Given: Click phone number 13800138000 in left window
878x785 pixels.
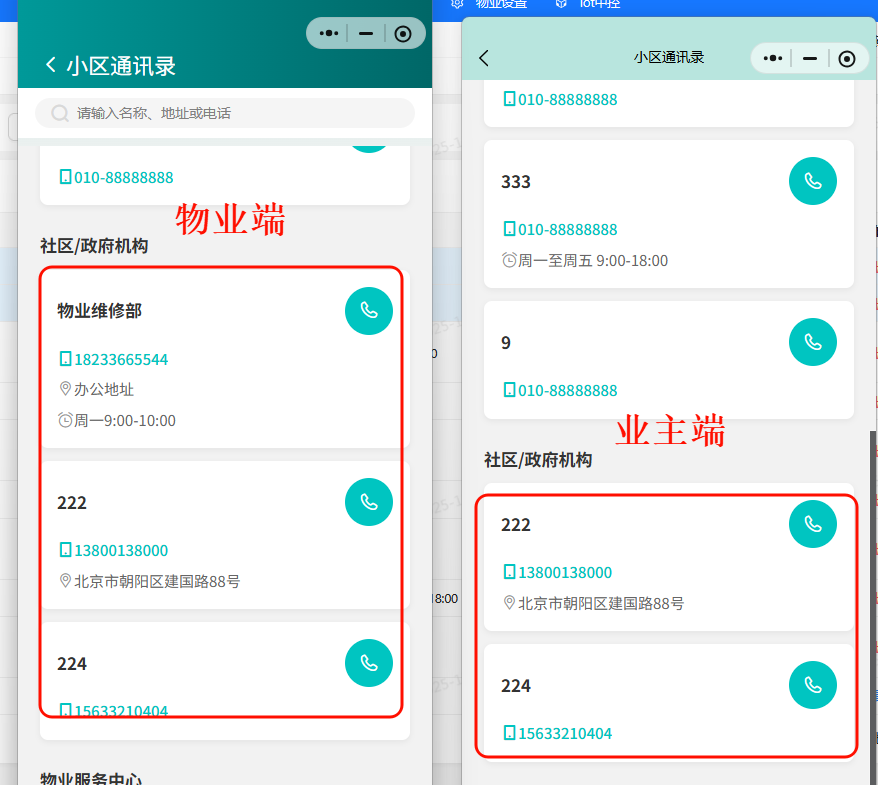Looking at the screenshot, I should [120, 550].
